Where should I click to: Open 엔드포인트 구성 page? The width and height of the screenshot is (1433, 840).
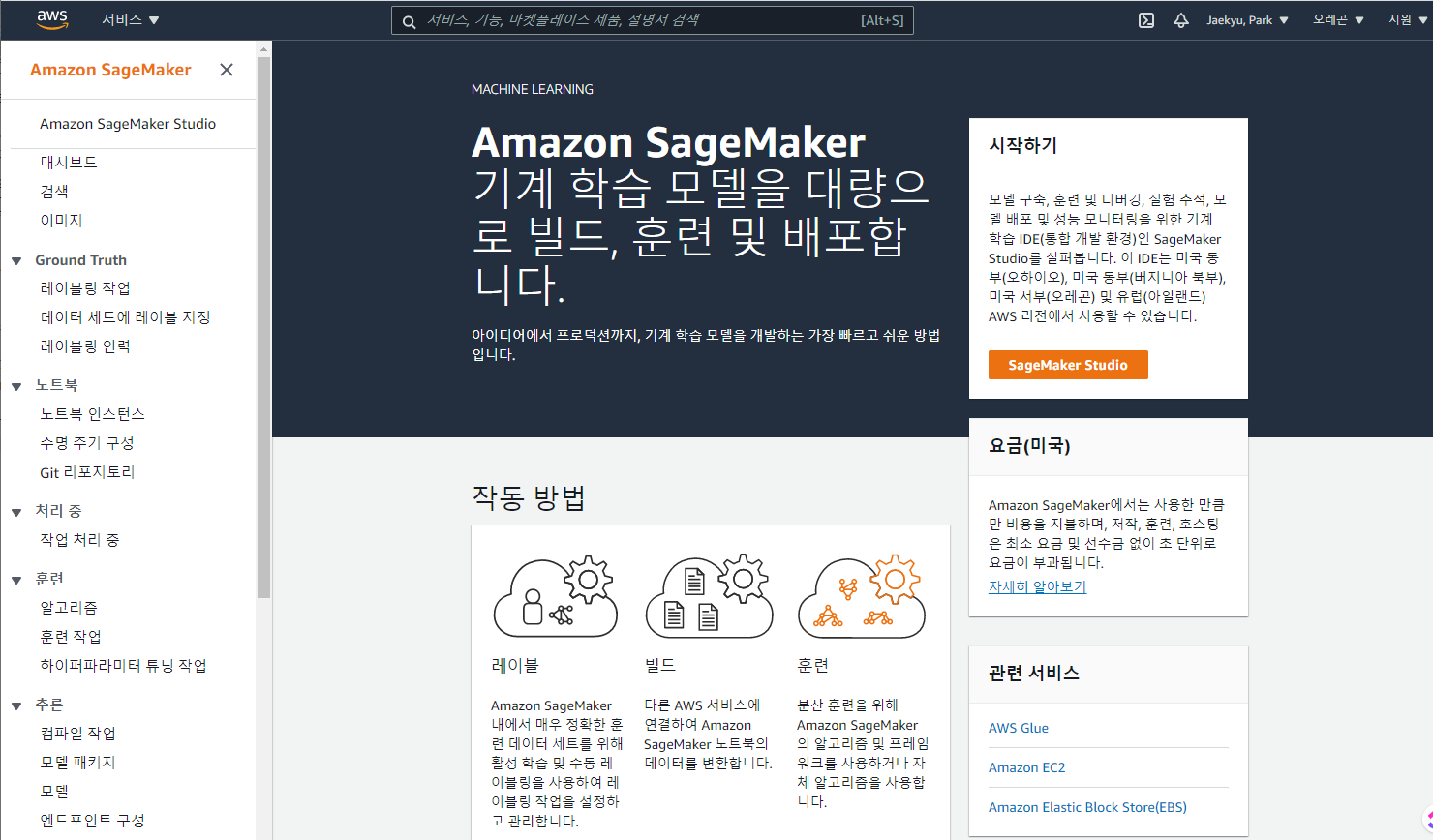pyautogui.click(x=92, y=821)
